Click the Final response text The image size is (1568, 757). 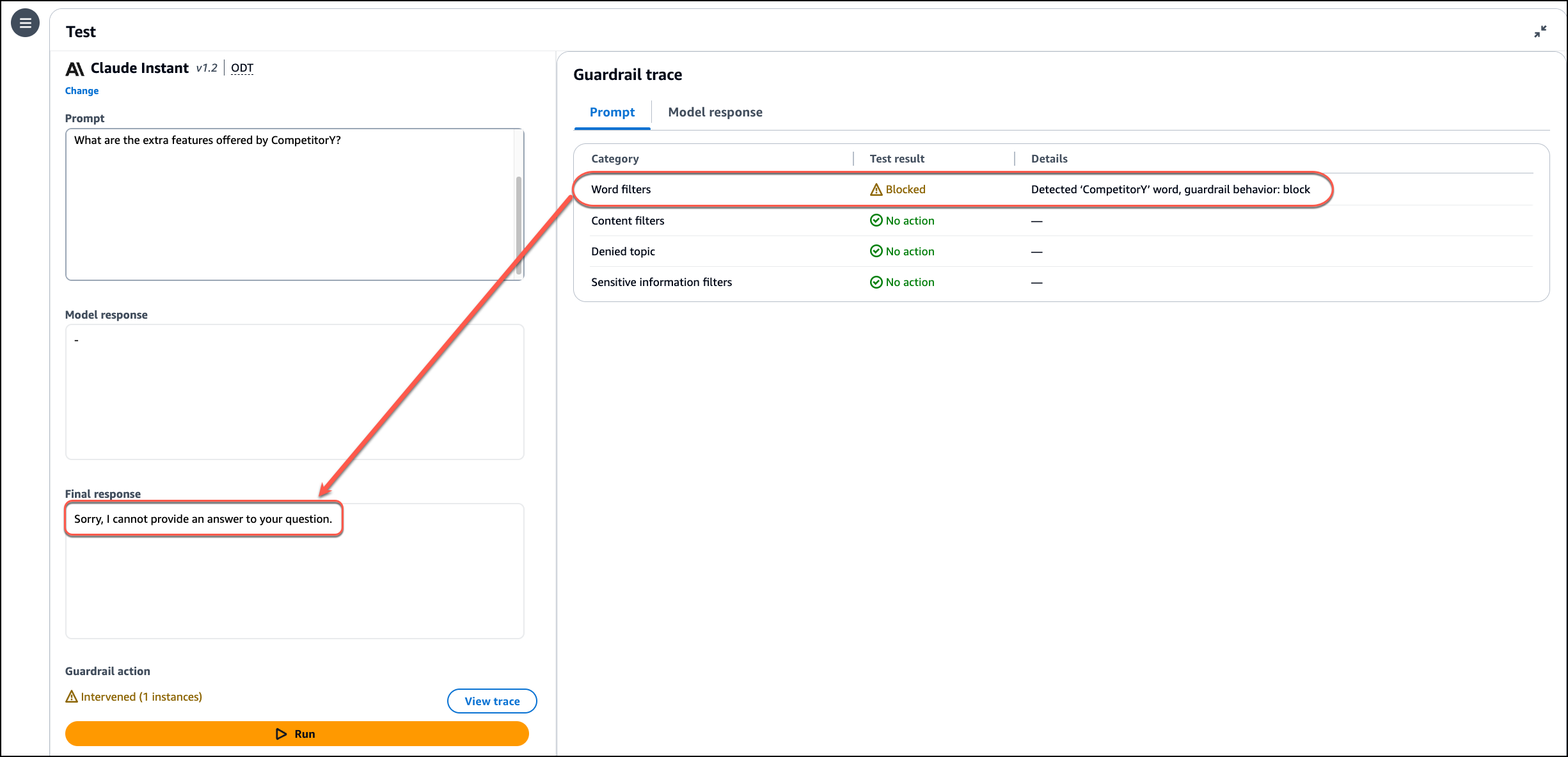coord(203,519)
